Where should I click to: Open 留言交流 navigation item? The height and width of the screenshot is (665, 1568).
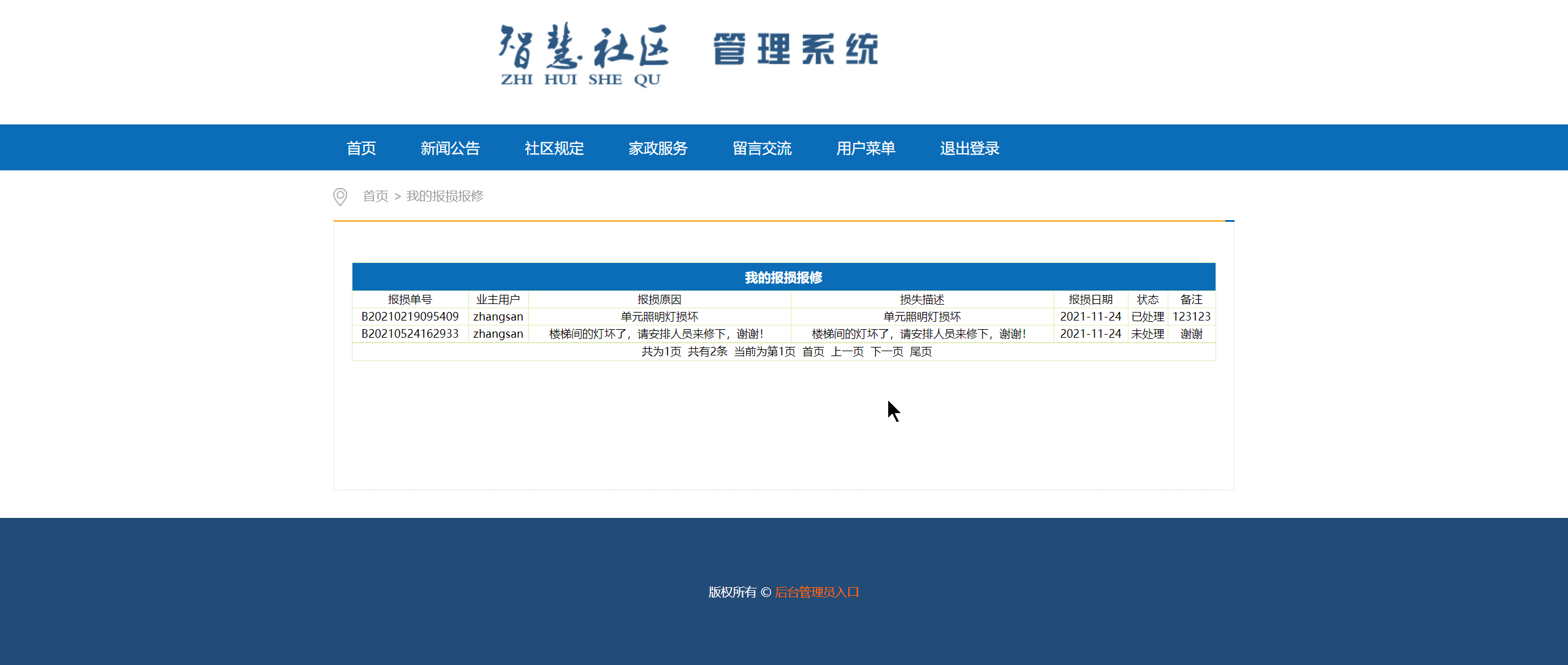point(762,148)
